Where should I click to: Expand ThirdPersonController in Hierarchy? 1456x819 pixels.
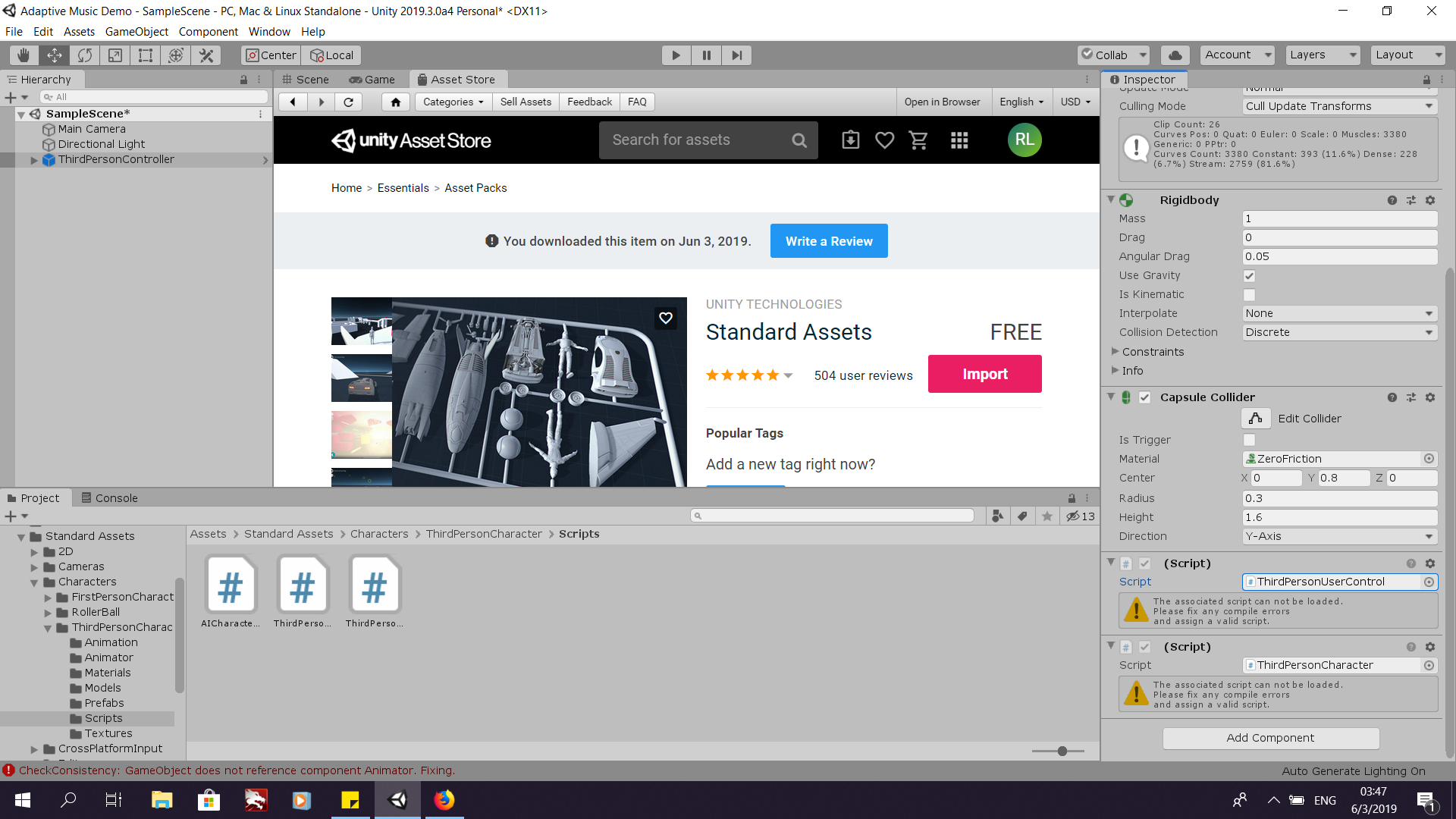tap(33, 160)
